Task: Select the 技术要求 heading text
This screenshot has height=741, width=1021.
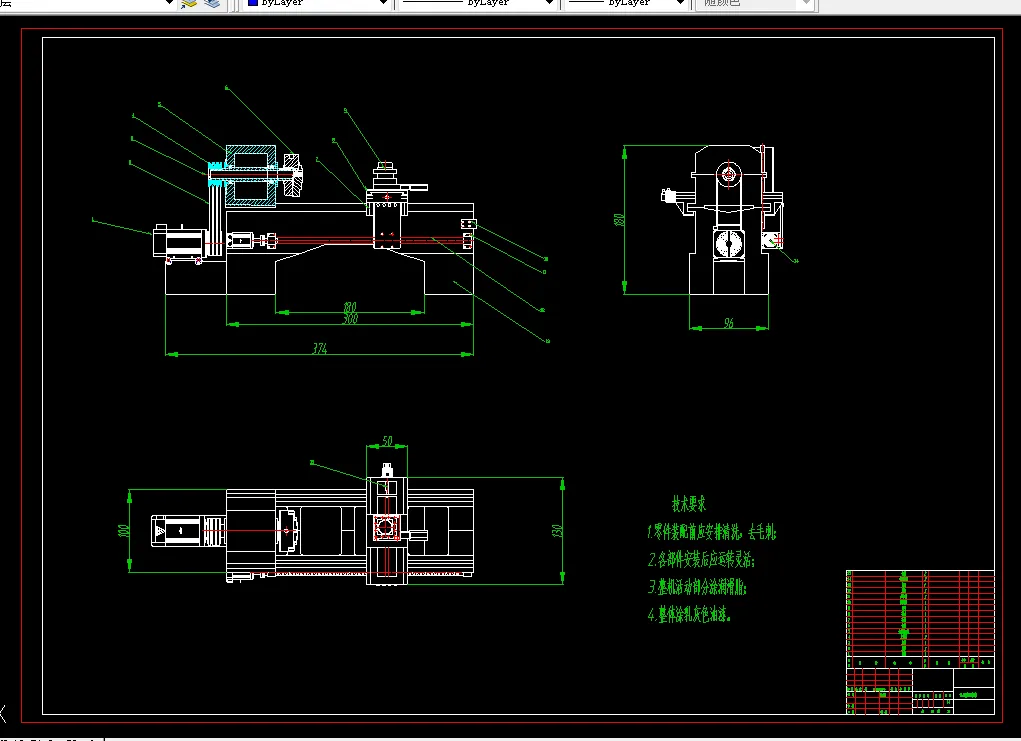Action: [x=689, y=503]
